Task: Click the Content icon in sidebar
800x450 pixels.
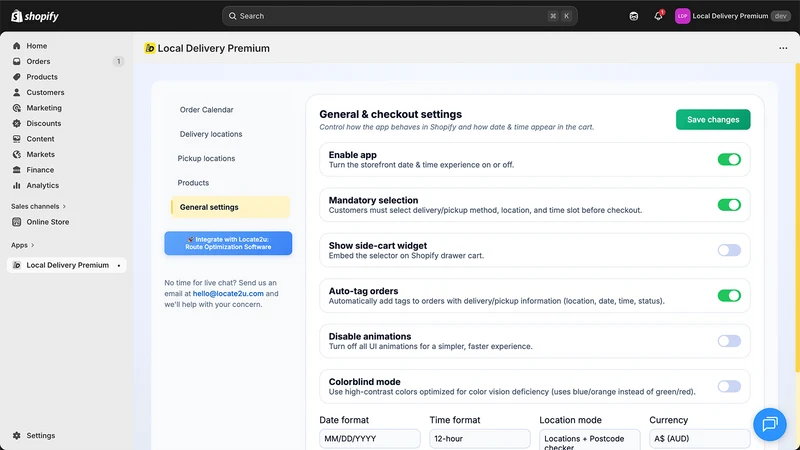Action: pos(17,139)
